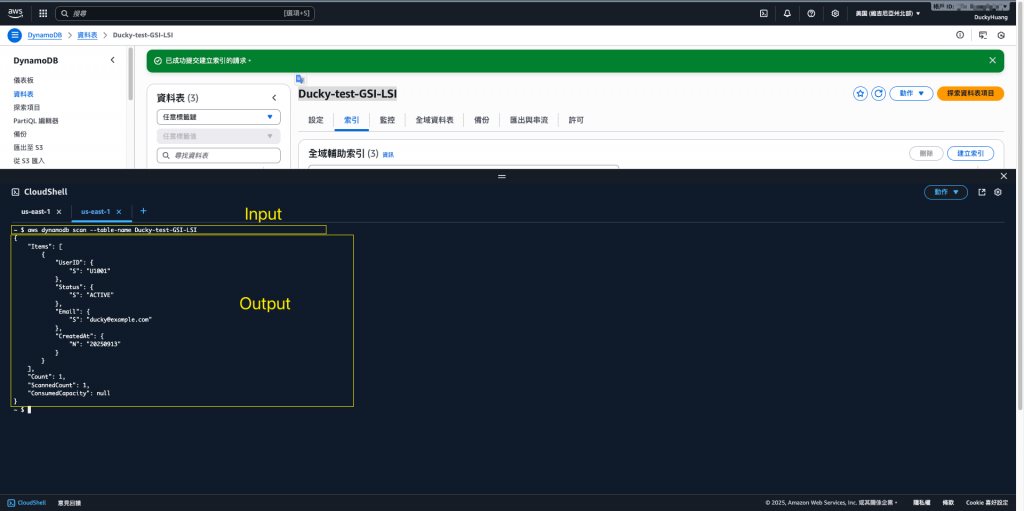The height and width of the screenshot is (511, 1024).
Task: Click the screen tutorial icon in breadcrumb bar
Action: pyautogui.click(x=983, y=35)
